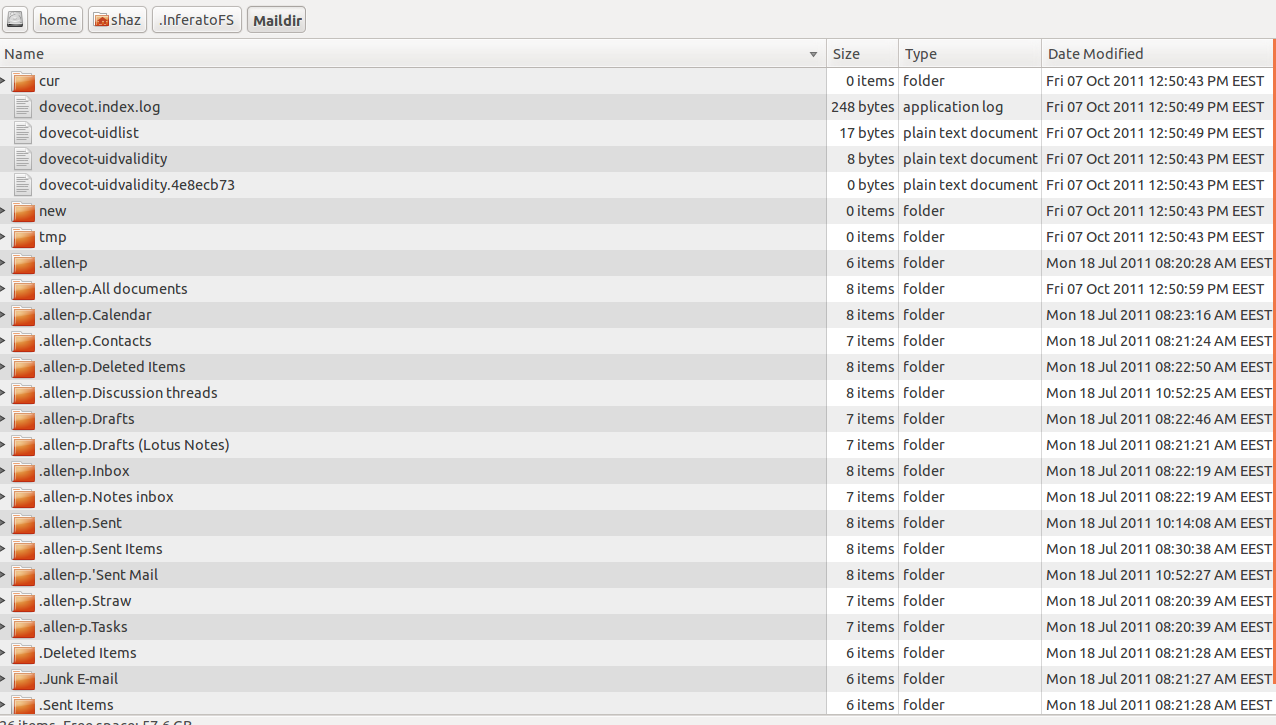
Task: Sort files by Size column header
Action: tap(846, 54)
